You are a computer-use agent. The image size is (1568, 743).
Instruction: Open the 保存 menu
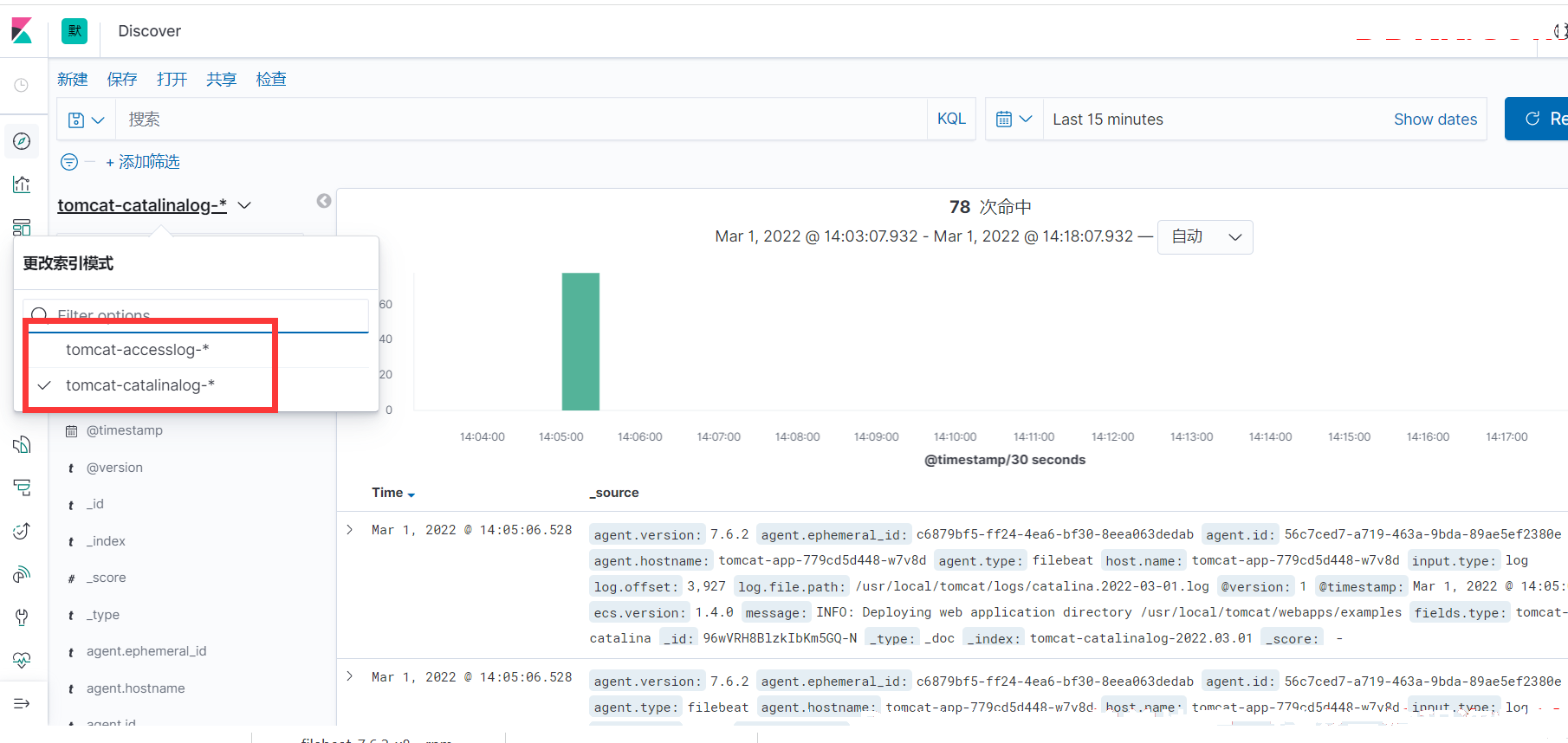(122, 80)
